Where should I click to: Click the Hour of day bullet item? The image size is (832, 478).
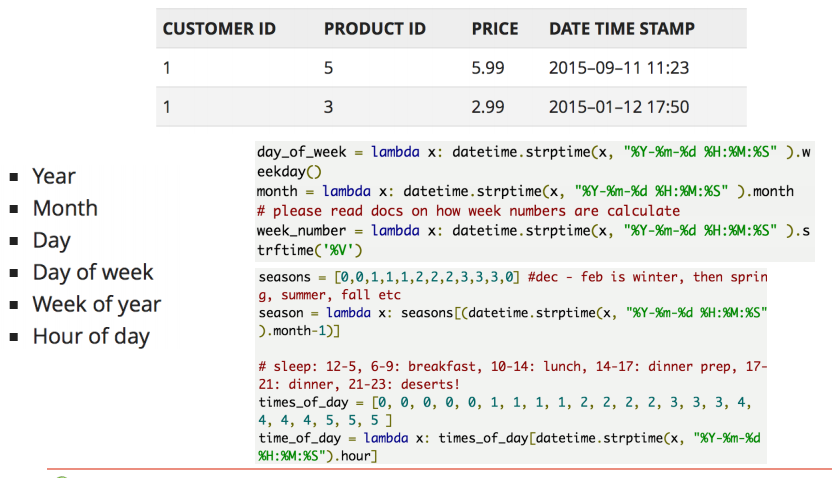91,337
